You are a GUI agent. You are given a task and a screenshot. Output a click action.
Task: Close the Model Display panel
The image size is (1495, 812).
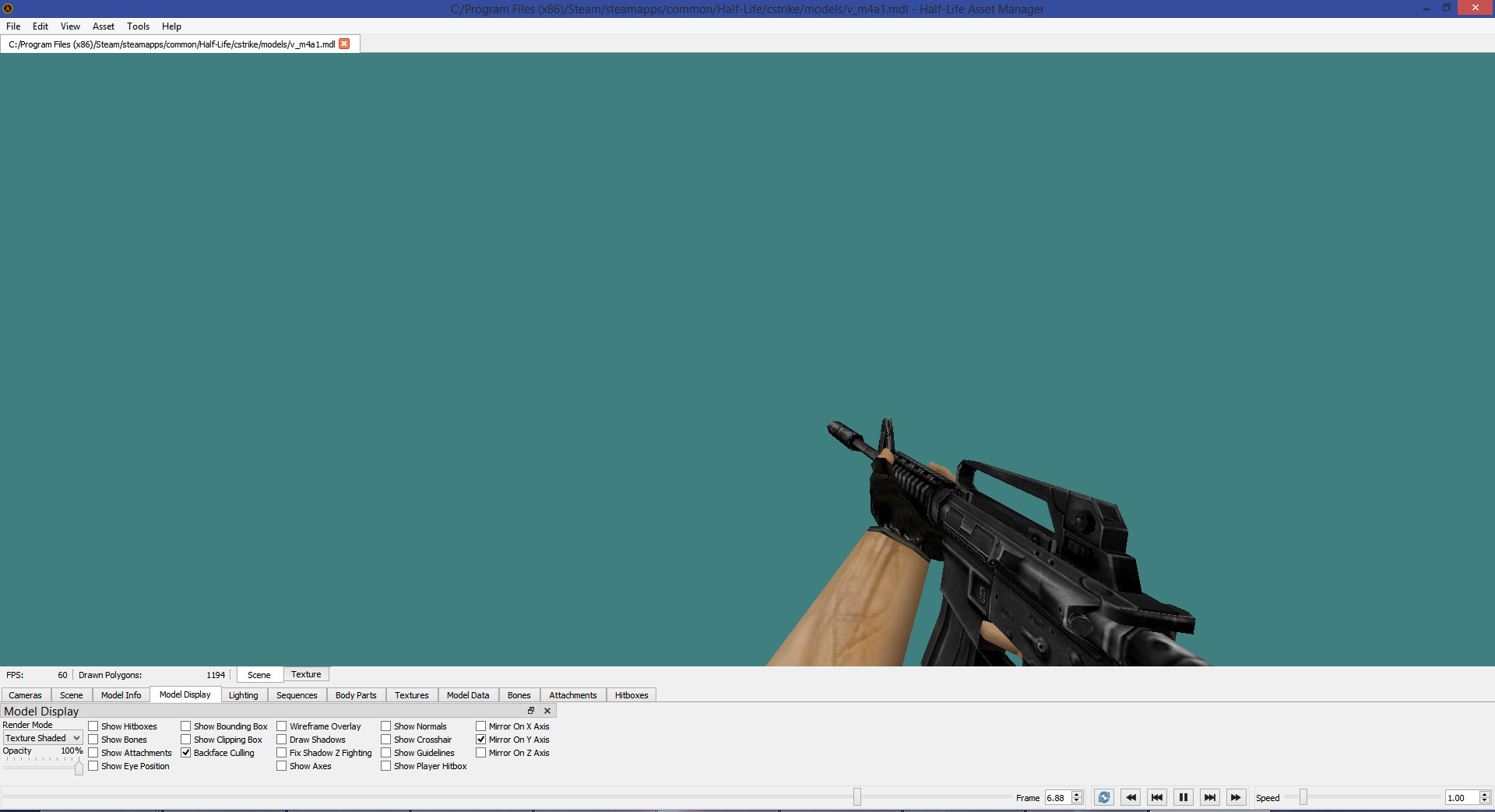tap(547, 711)
